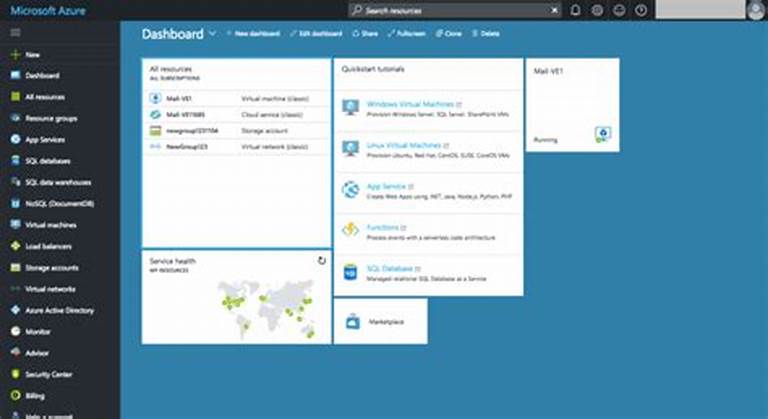The width and height of the screenshot is (768, 419).
Task: Open Resource groups in the sidebar
Action: coord(51,118)
